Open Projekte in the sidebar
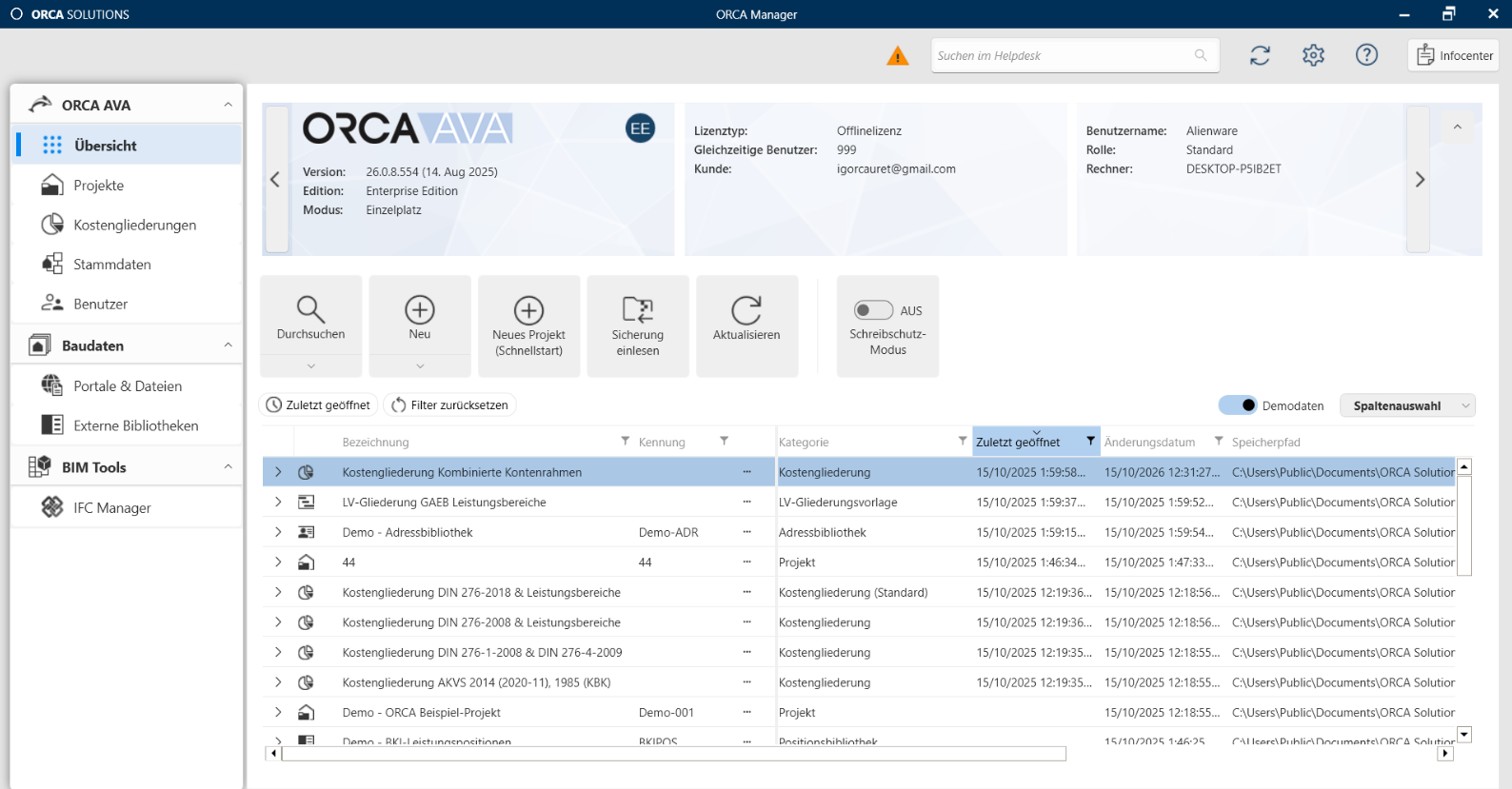The height and width of the screenshot is (789, 1512). point(99,186)
